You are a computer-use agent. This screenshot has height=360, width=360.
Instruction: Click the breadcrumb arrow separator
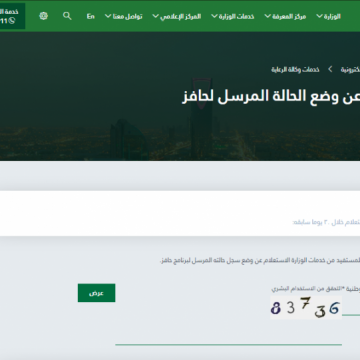(330, 69)
